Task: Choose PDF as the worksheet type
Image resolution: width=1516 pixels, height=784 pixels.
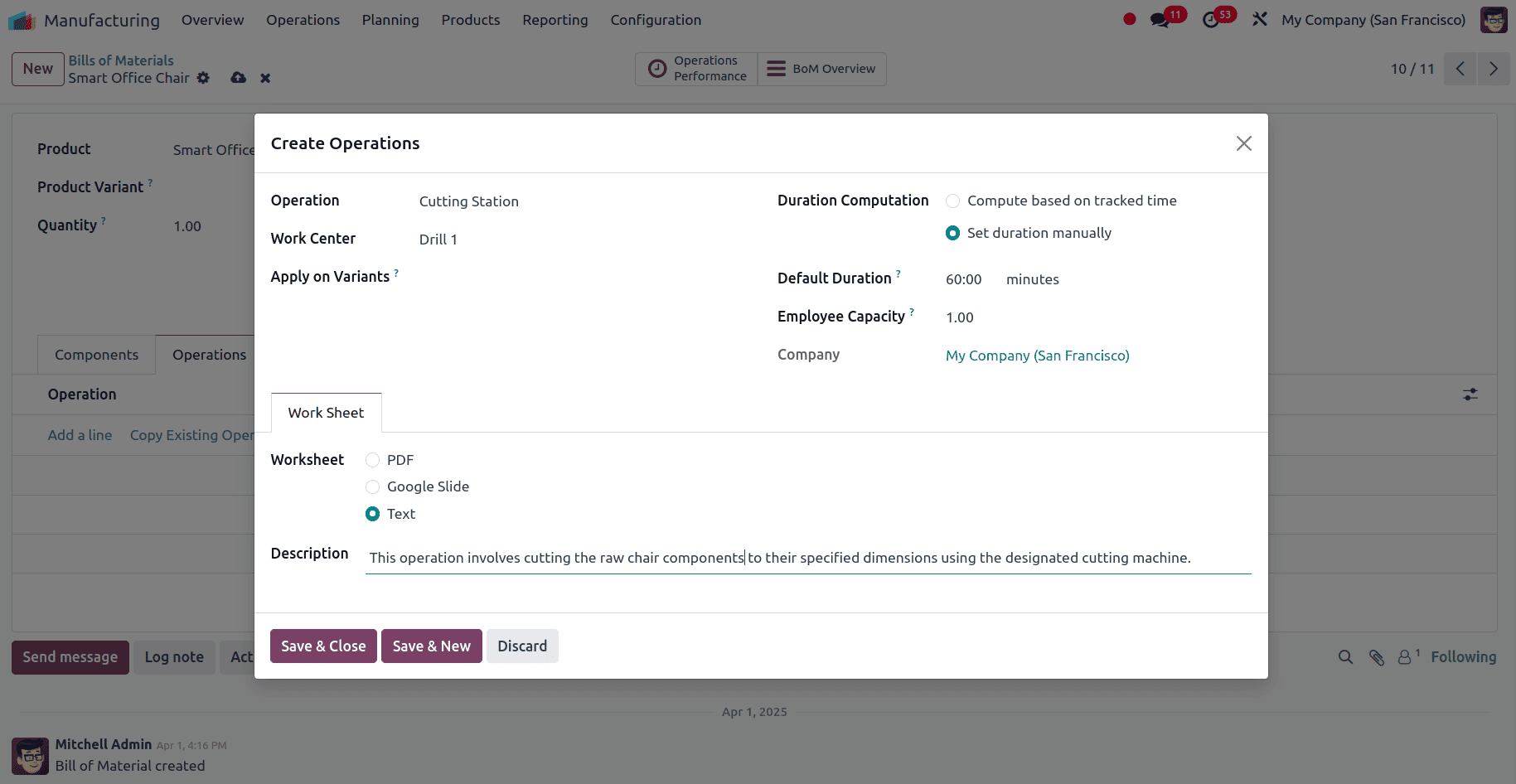Action: point(372,460)
